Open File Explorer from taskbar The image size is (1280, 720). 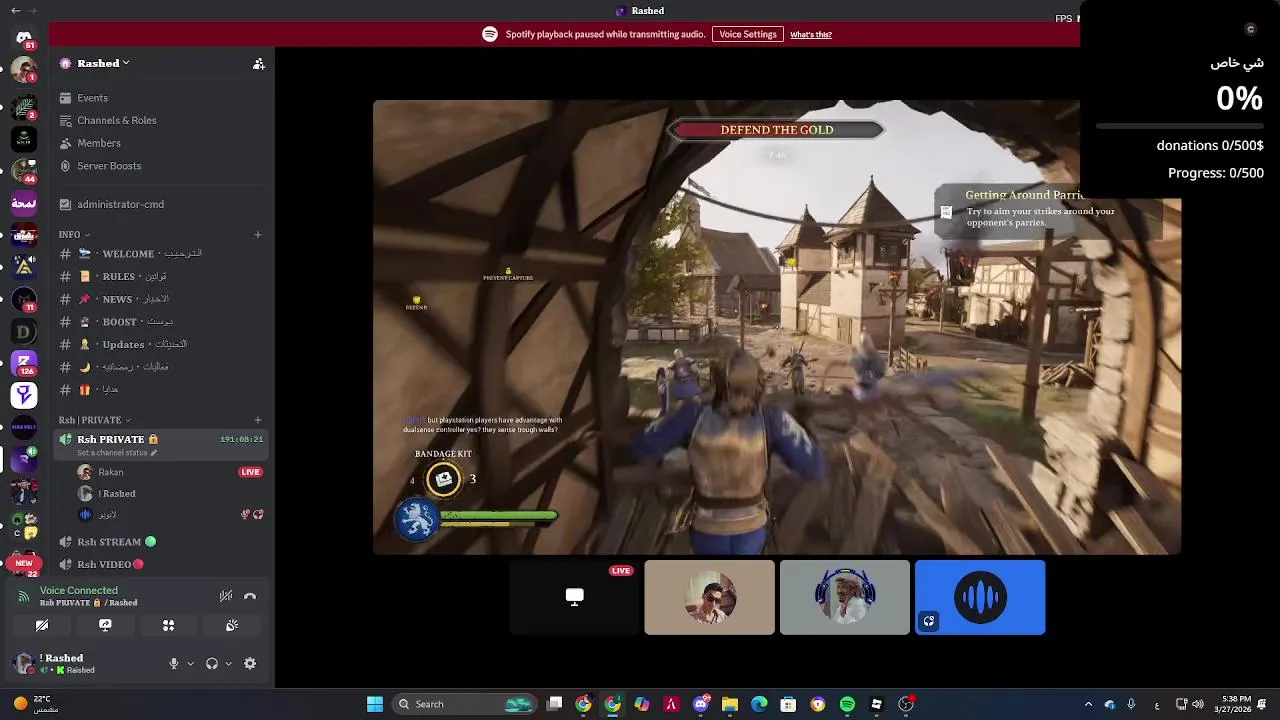pyautogui.click(x=730, y=704)
